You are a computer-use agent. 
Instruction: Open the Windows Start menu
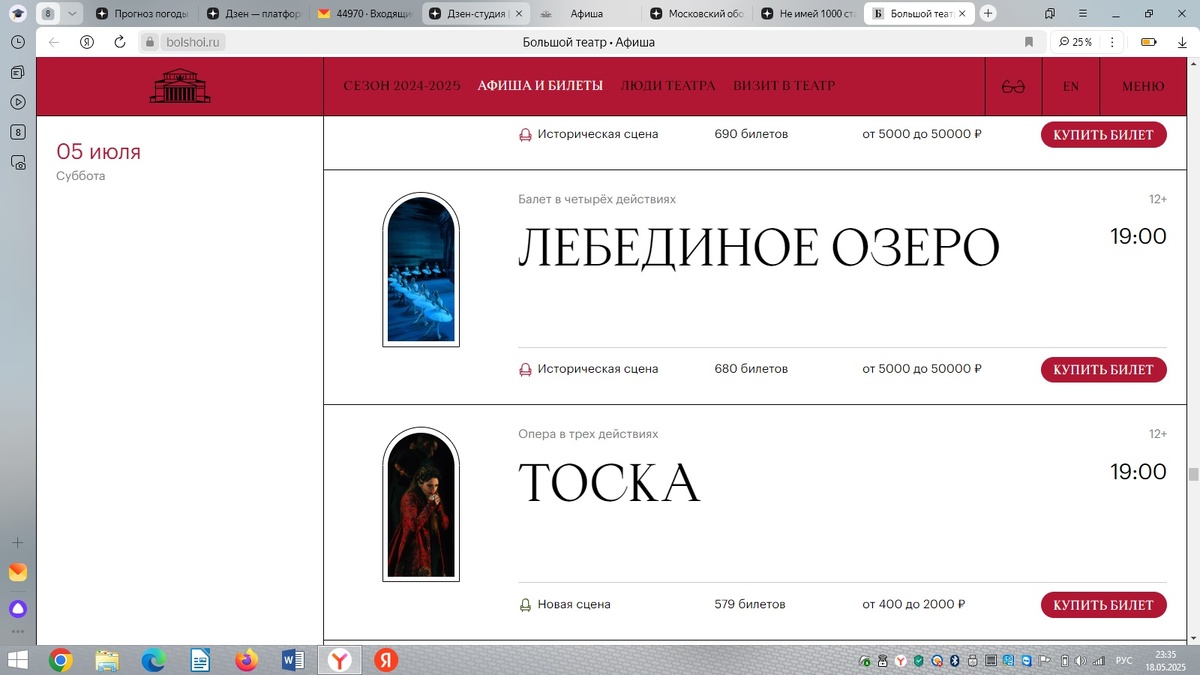[x=17, y=660]
